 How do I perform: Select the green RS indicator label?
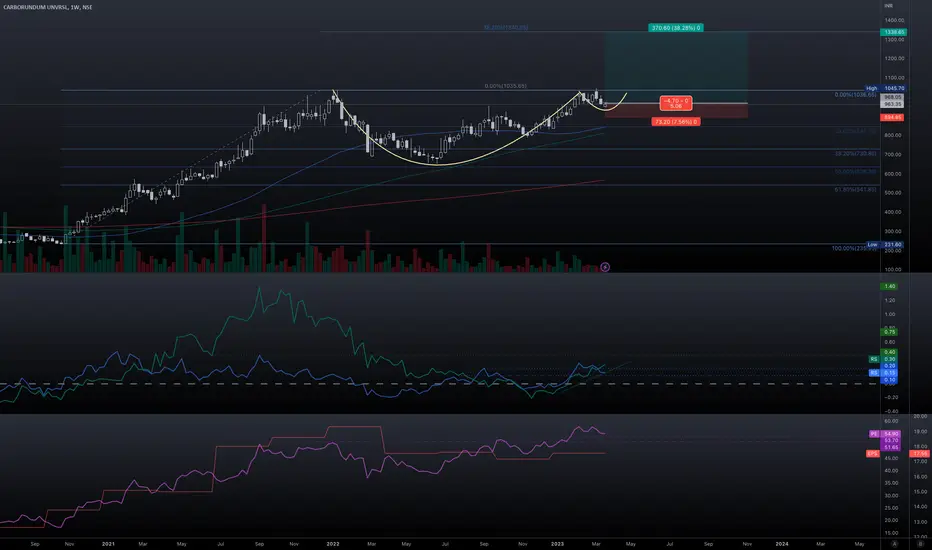[x=874, y=359]
